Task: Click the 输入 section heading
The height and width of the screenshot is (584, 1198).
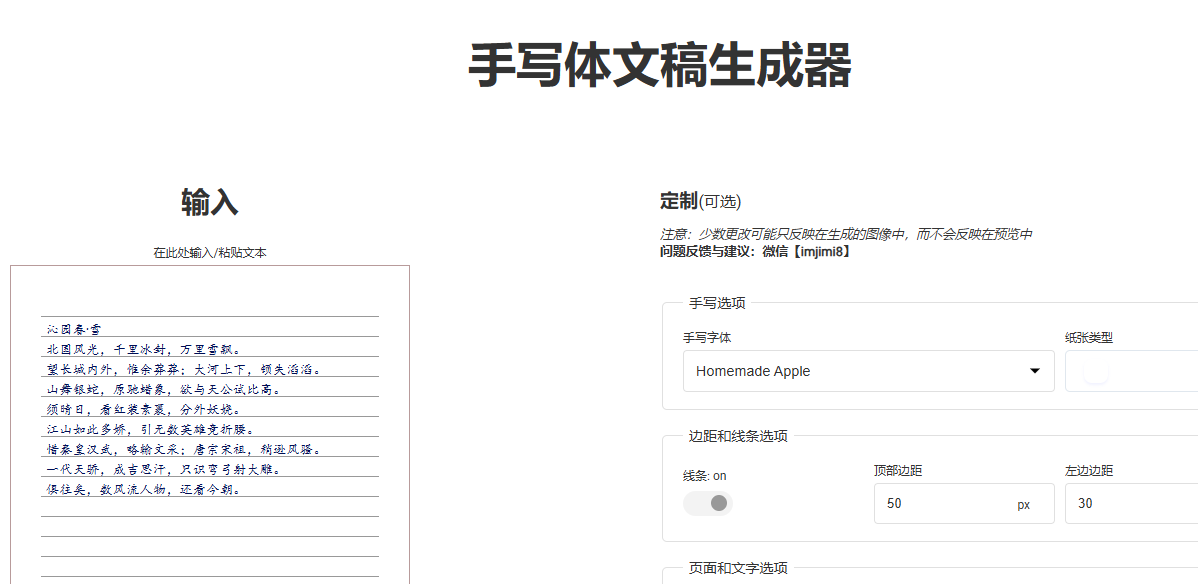Action: [209, 203]
